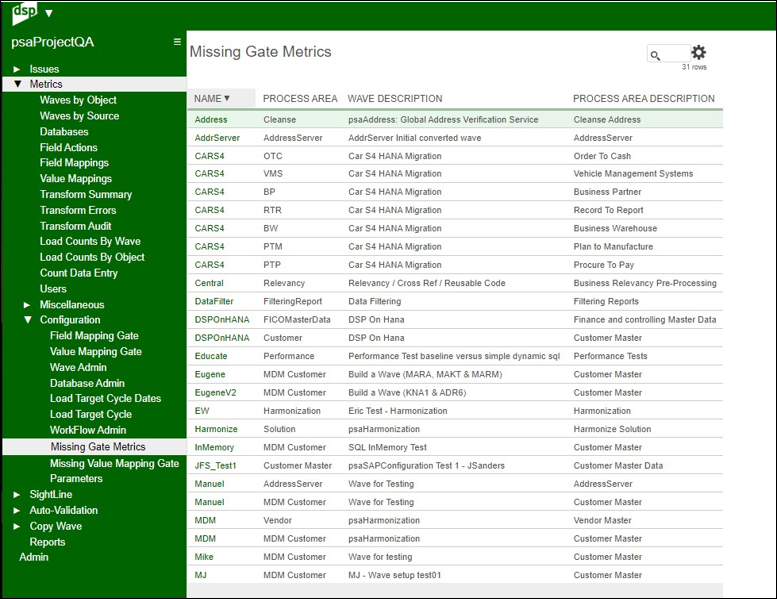Viewport: 777px width, 599px height.
Task: Click the Harmonize wave name link
Action: tap(216, 430)
